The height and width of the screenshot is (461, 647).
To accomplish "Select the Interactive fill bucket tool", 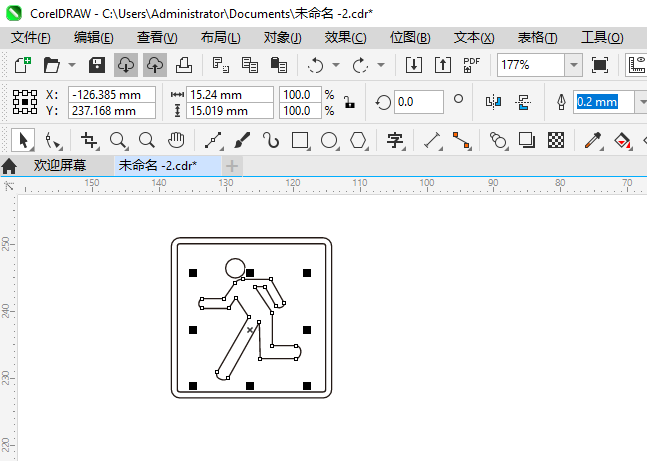I will (x=622, y=140).
